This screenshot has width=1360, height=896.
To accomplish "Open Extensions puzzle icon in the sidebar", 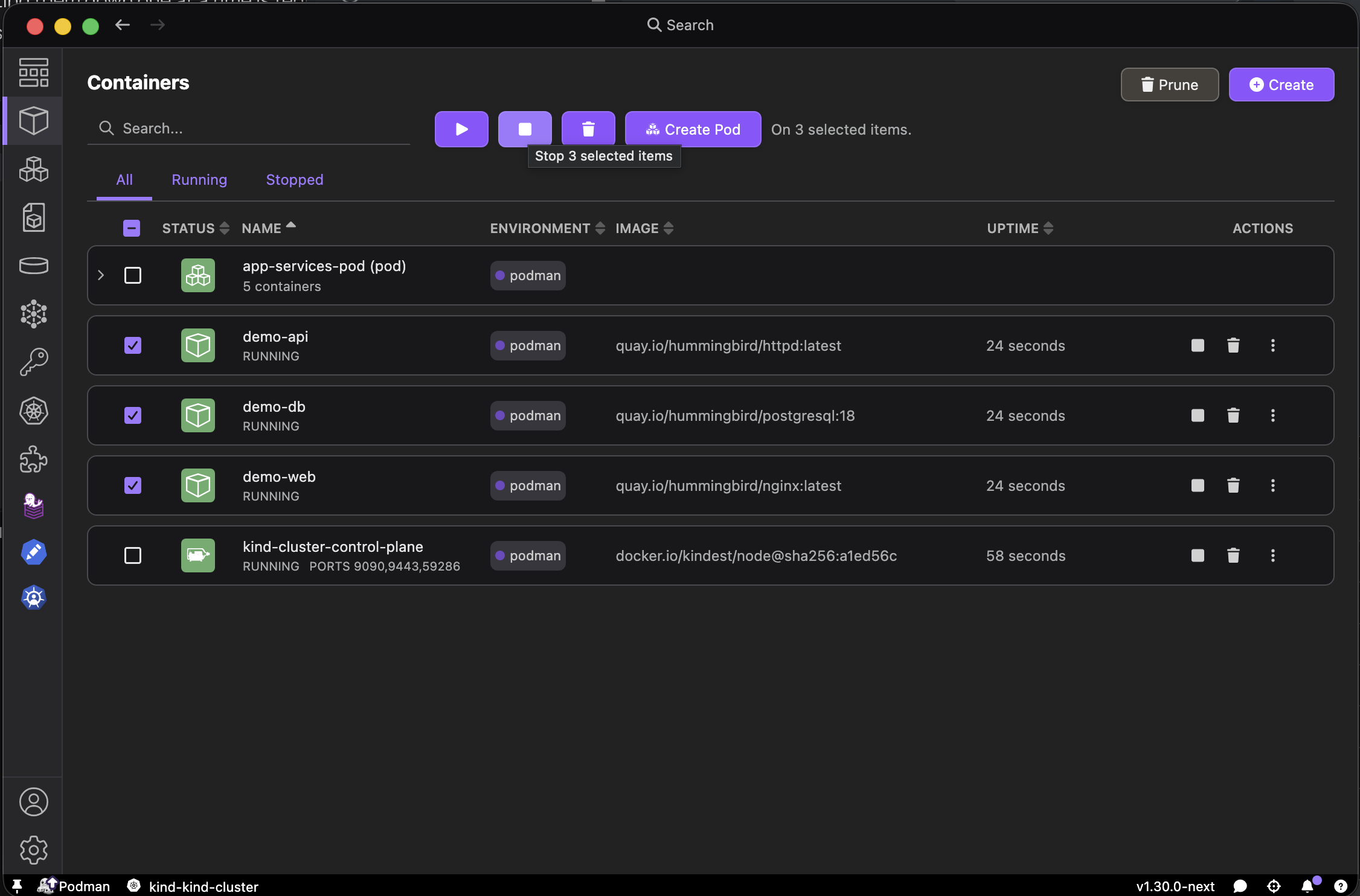I will click(34, 459).
